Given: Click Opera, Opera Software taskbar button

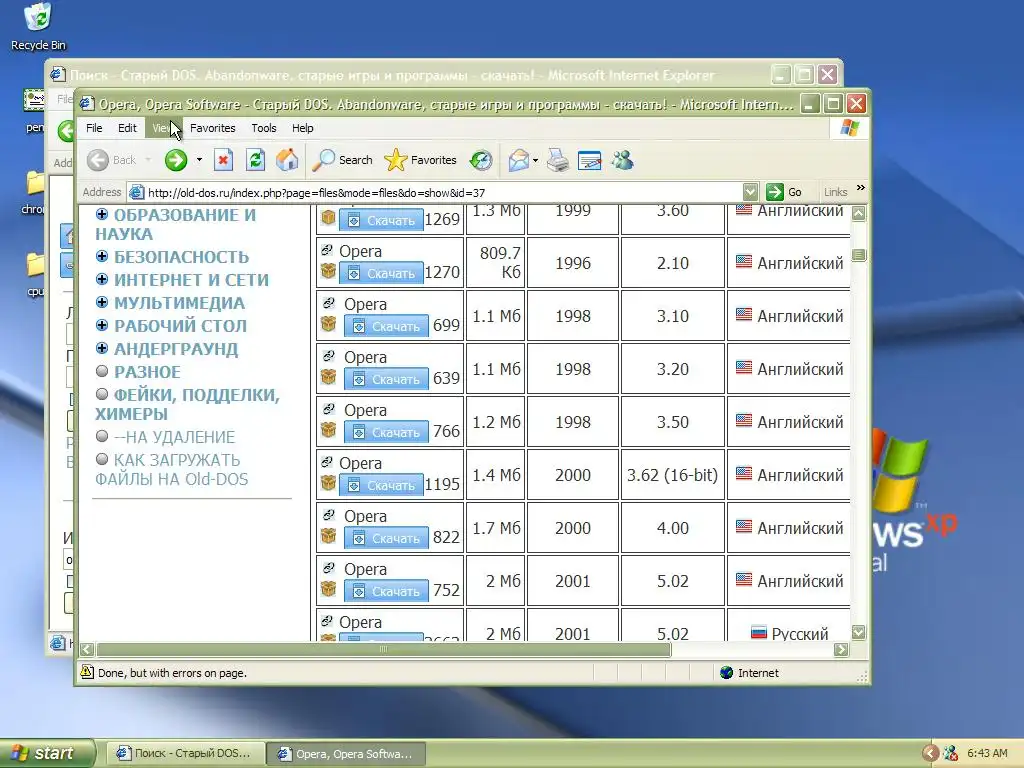Looking at the screenshot, I should [x=346, y=754].
